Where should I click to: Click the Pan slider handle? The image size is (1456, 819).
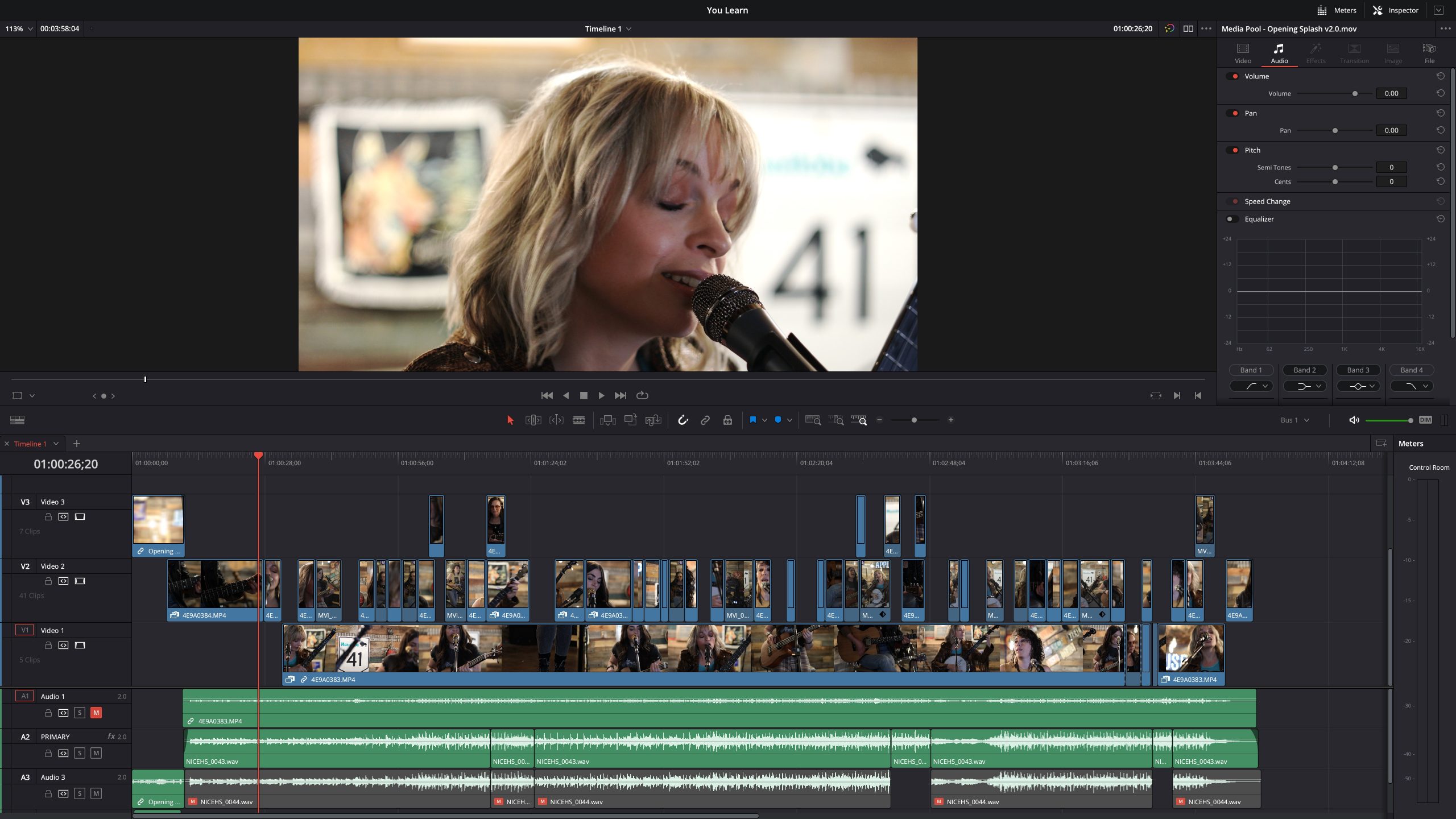coord(1335,131)
